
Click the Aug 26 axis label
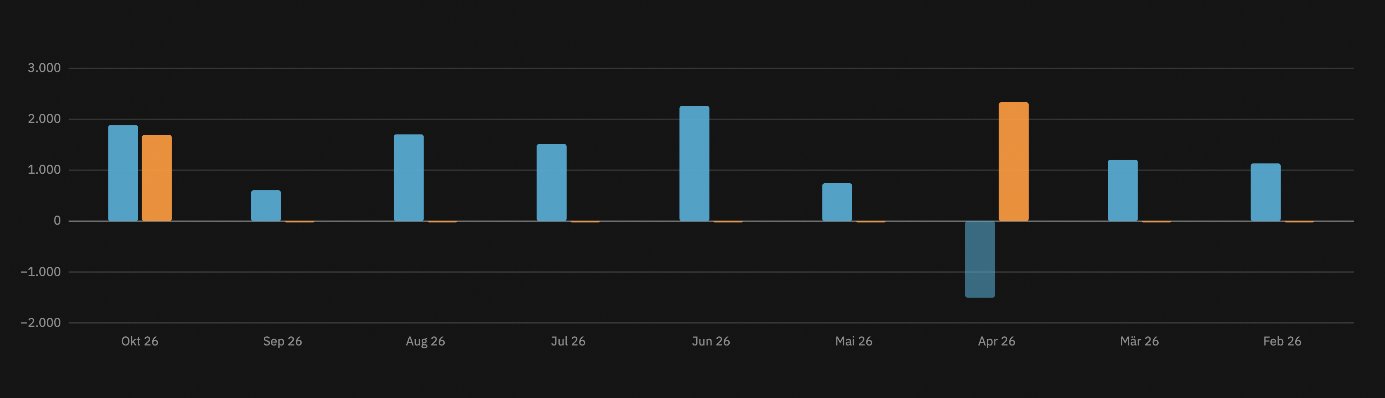pos(426,341)
